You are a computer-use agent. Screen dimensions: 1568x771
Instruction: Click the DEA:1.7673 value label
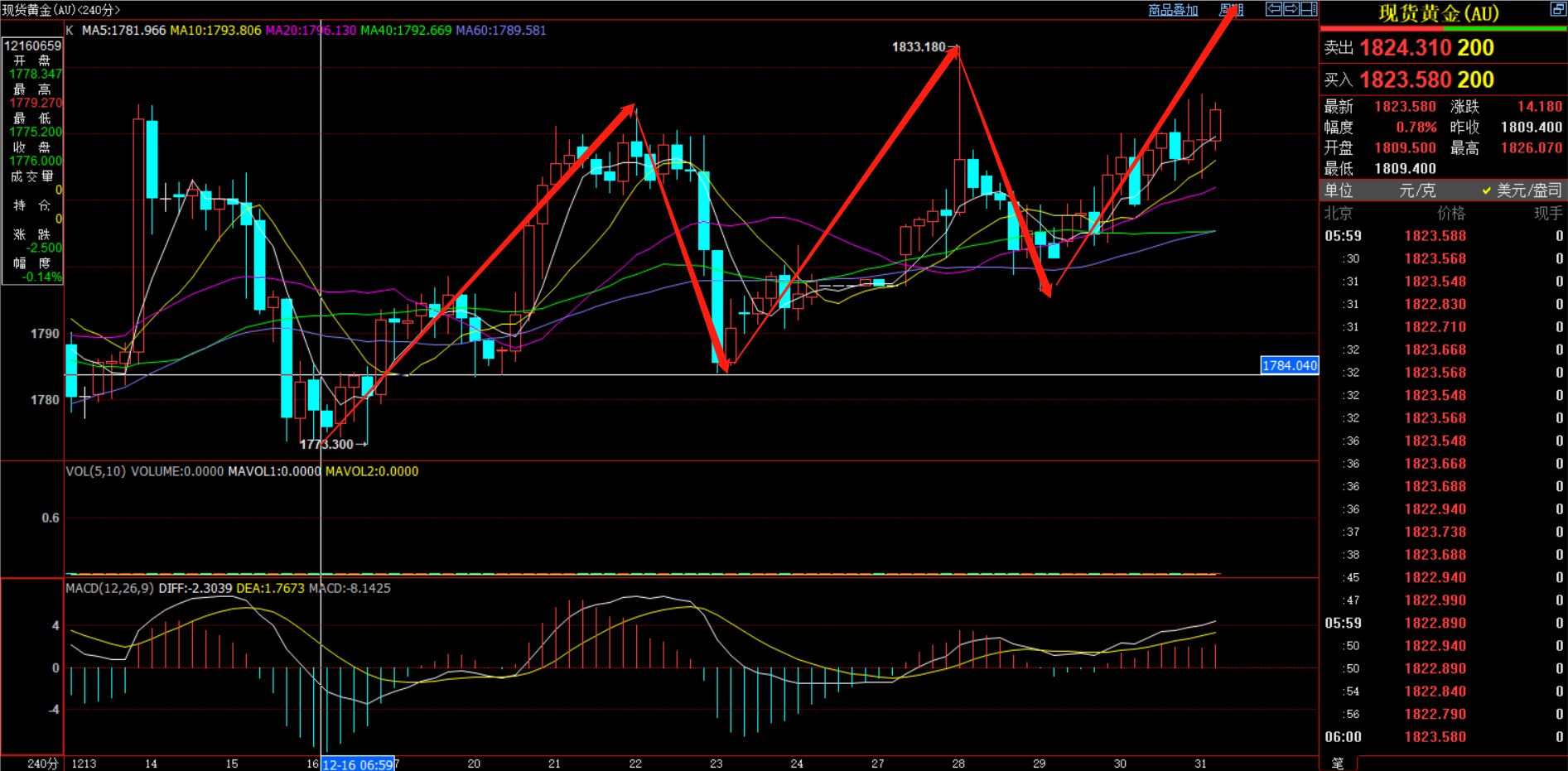pyautogui.click(x=271, y=588)
